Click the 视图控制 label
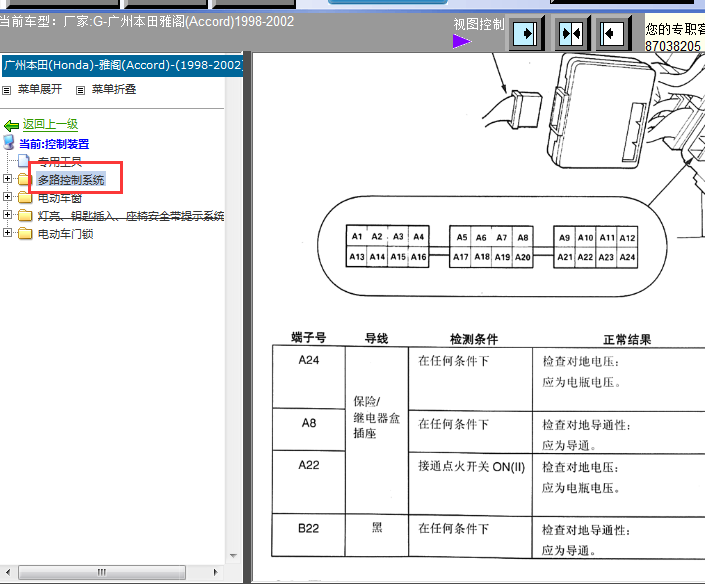705x584 pixels. (x=478, y=24)
